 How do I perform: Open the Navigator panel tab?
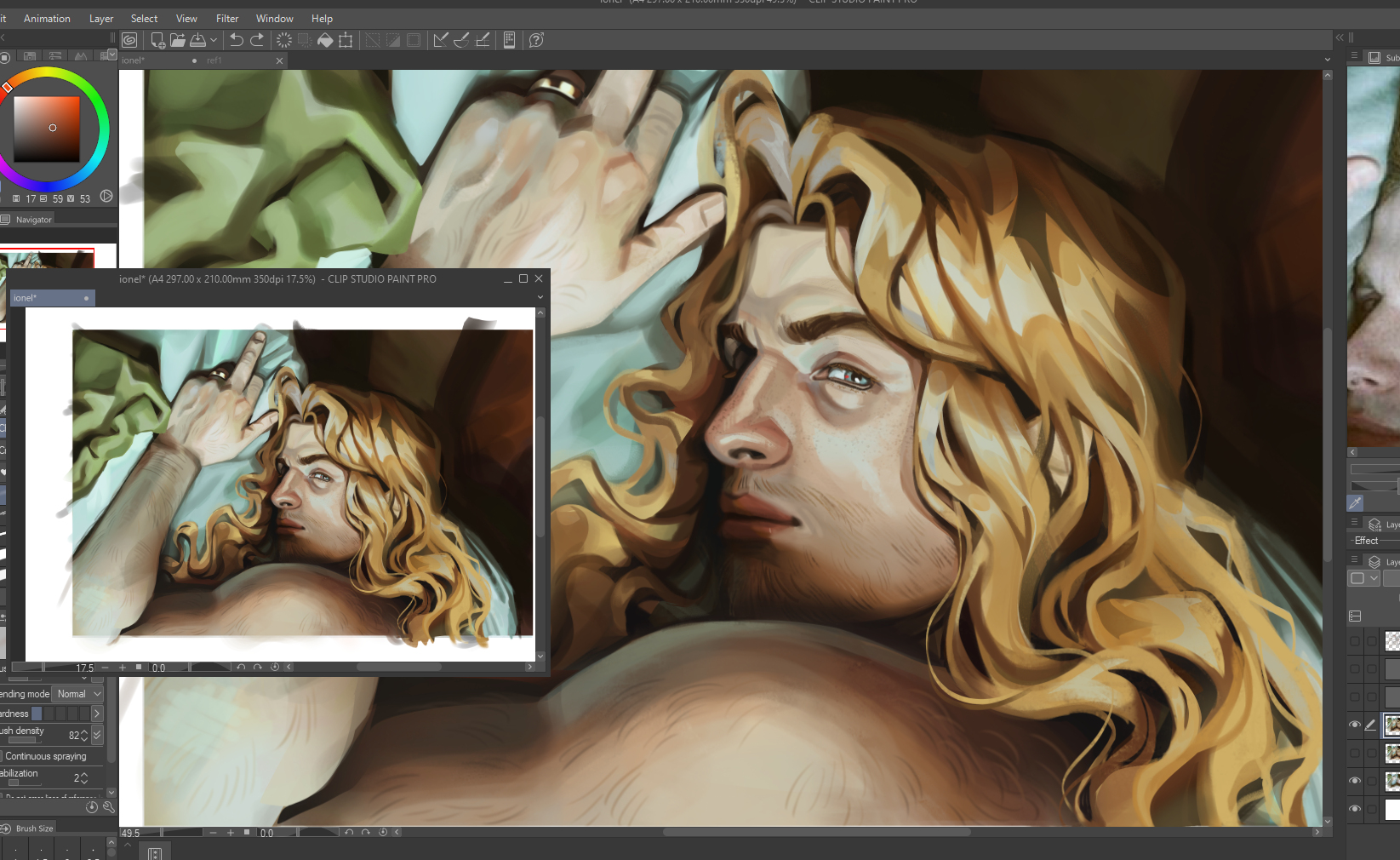(x=33, y=220)
